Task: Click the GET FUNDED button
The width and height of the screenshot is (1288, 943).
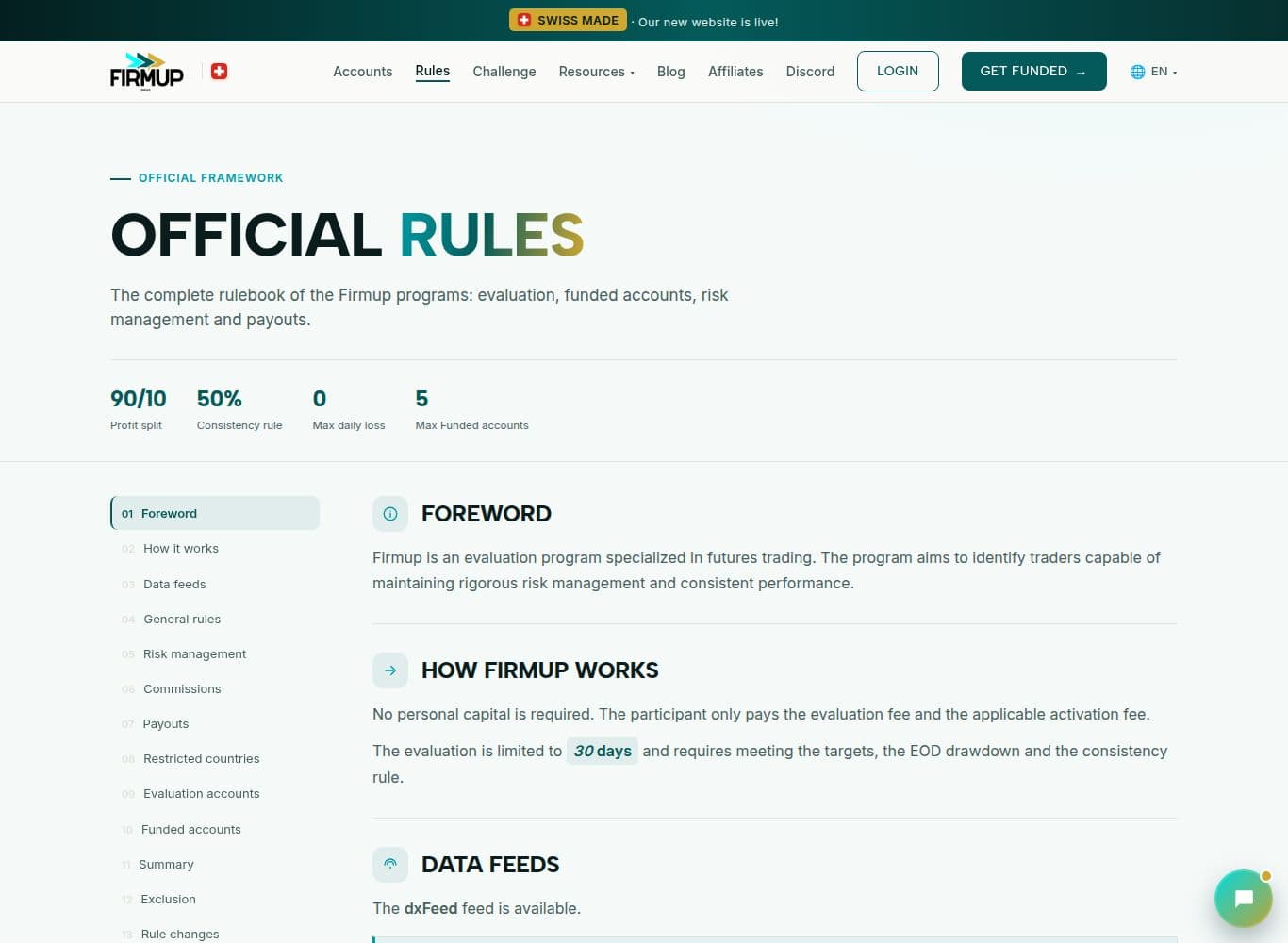Action: pyautogui.click(x=1033, y=72)
